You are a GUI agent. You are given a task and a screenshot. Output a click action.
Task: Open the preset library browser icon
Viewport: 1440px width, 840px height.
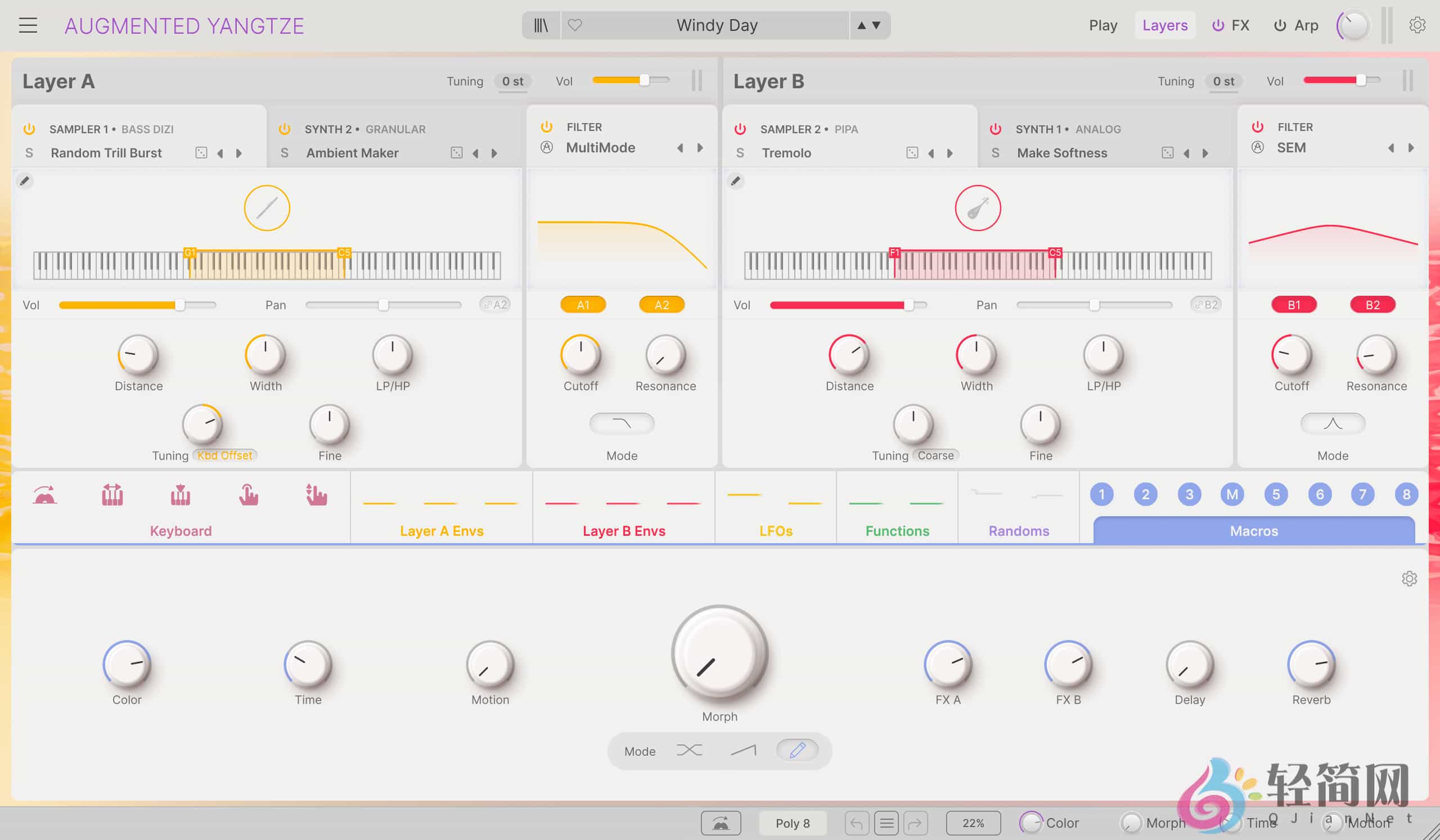[x=541, y=25]
